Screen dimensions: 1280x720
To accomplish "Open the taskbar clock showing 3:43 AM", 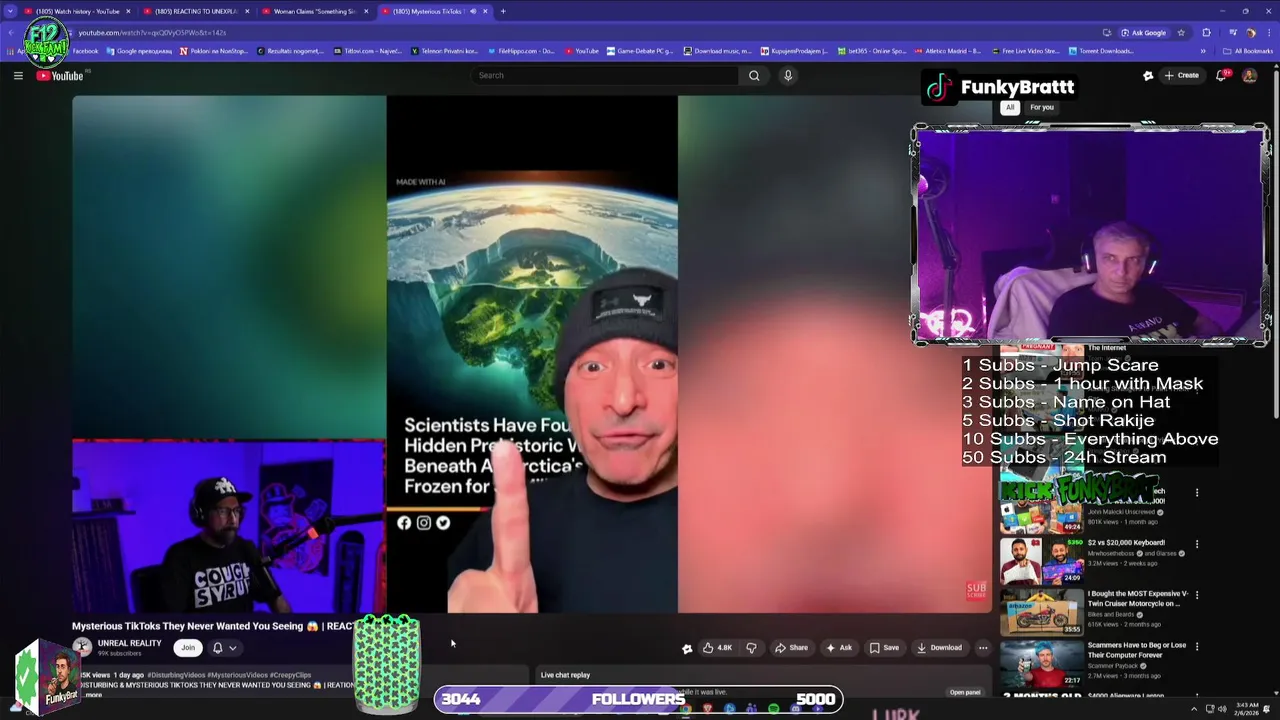I will tap(1247, 709).
